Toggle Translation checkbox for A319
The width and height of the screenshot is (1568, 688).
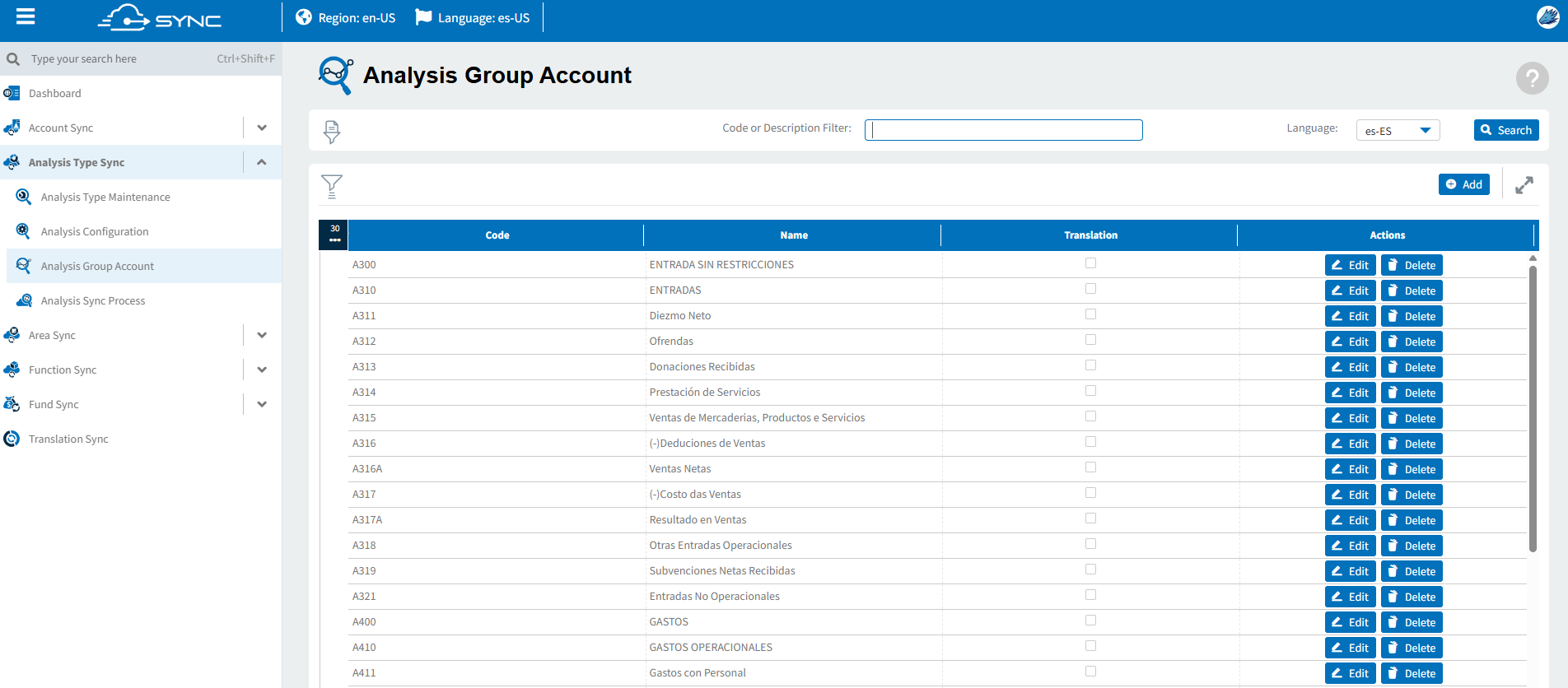pyautogui.click(x=1090, y=569)
